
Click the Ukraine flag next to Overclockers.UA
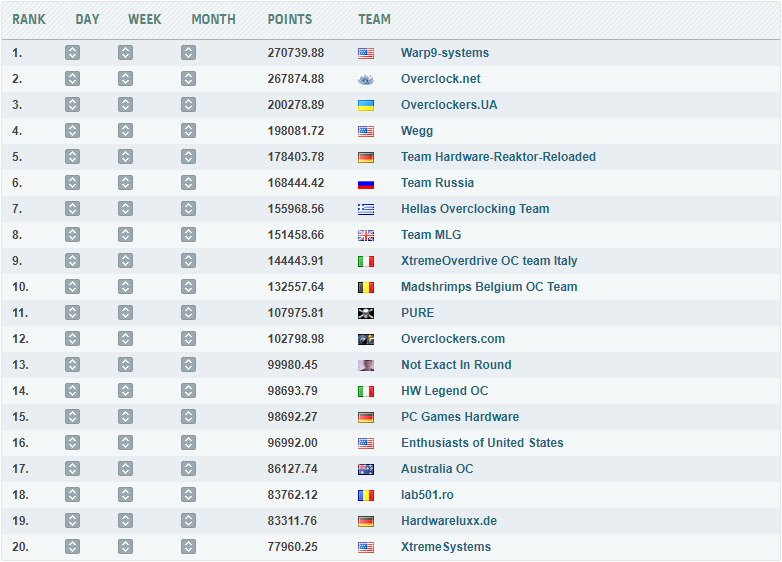[366, 105]
